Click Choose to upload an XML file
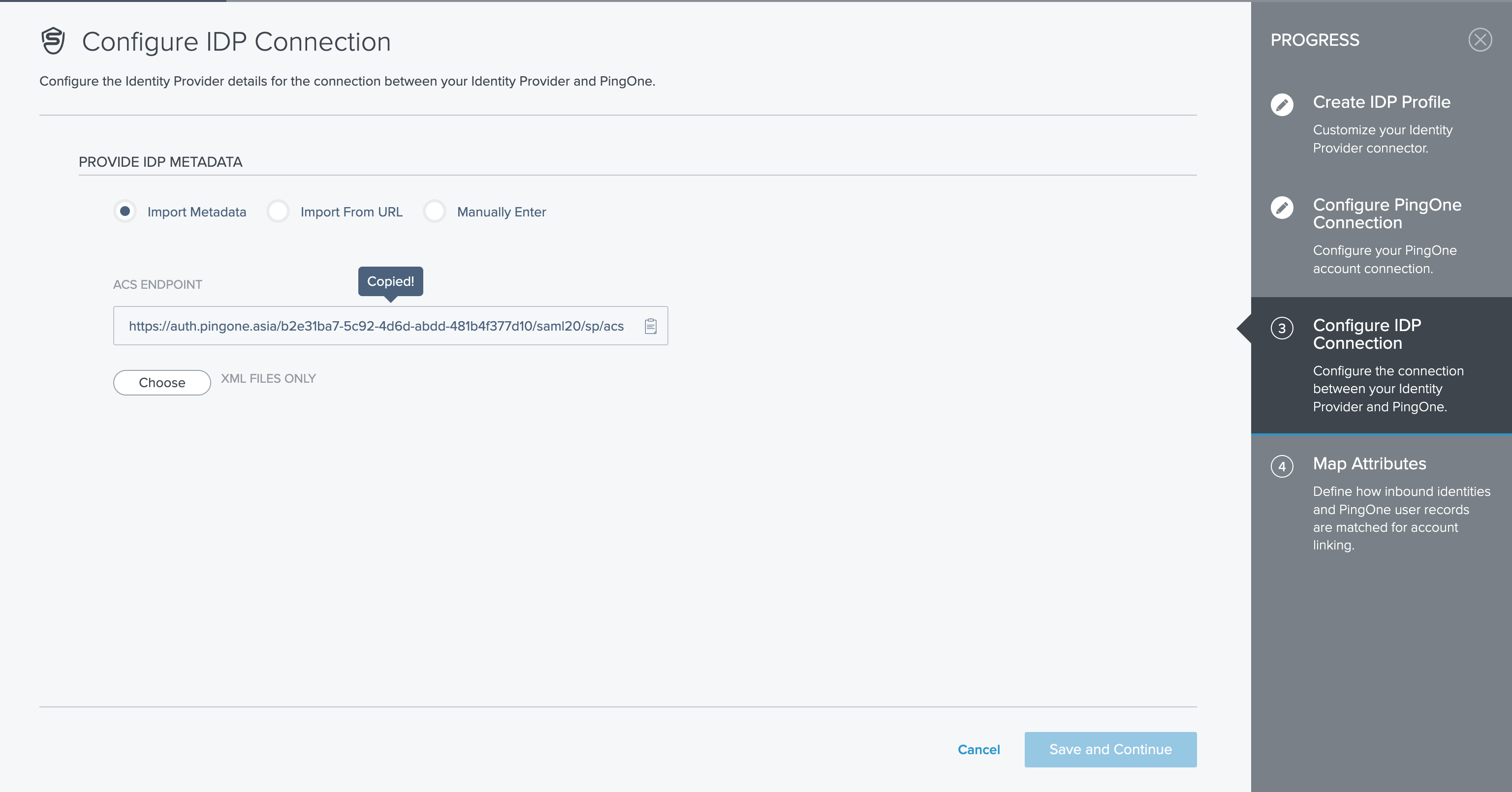This screenshot has height=792, width=1512. pyautogui.click(x=161, y=382)
